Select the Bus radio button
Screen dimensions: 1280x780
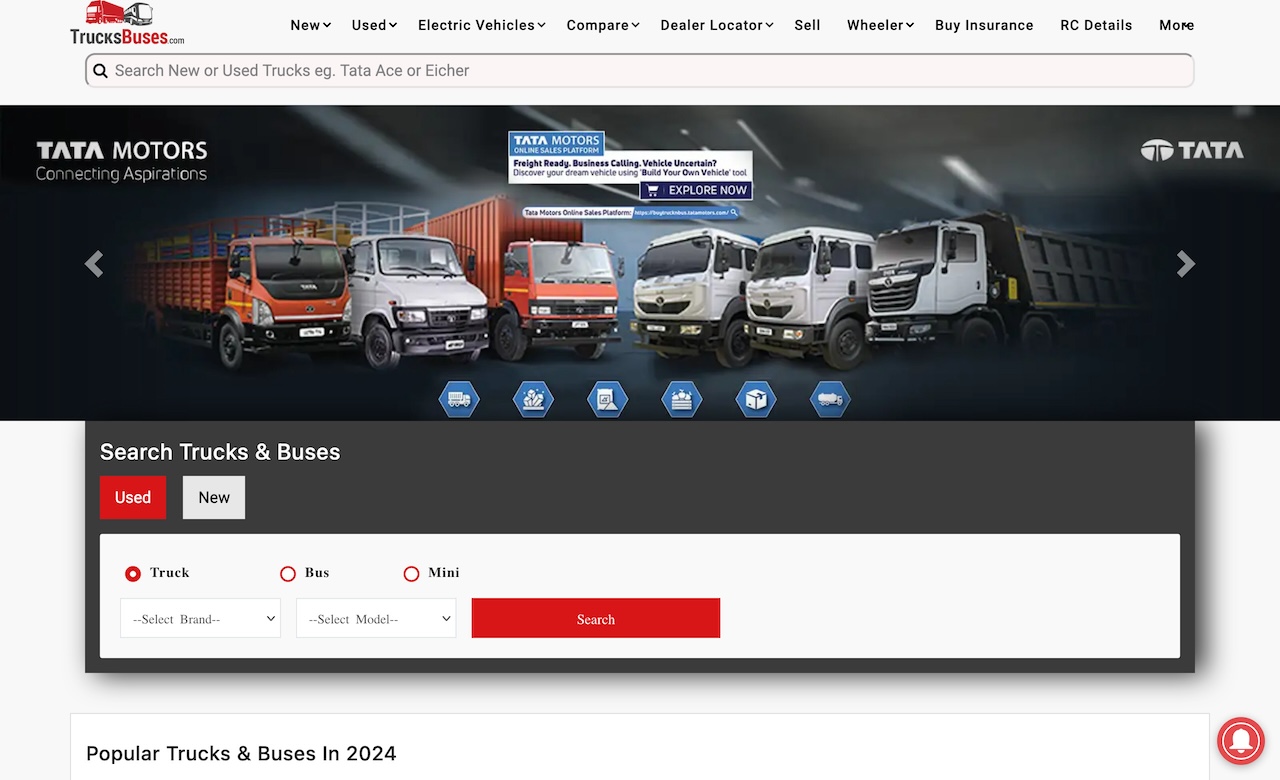tap(288, 574)
